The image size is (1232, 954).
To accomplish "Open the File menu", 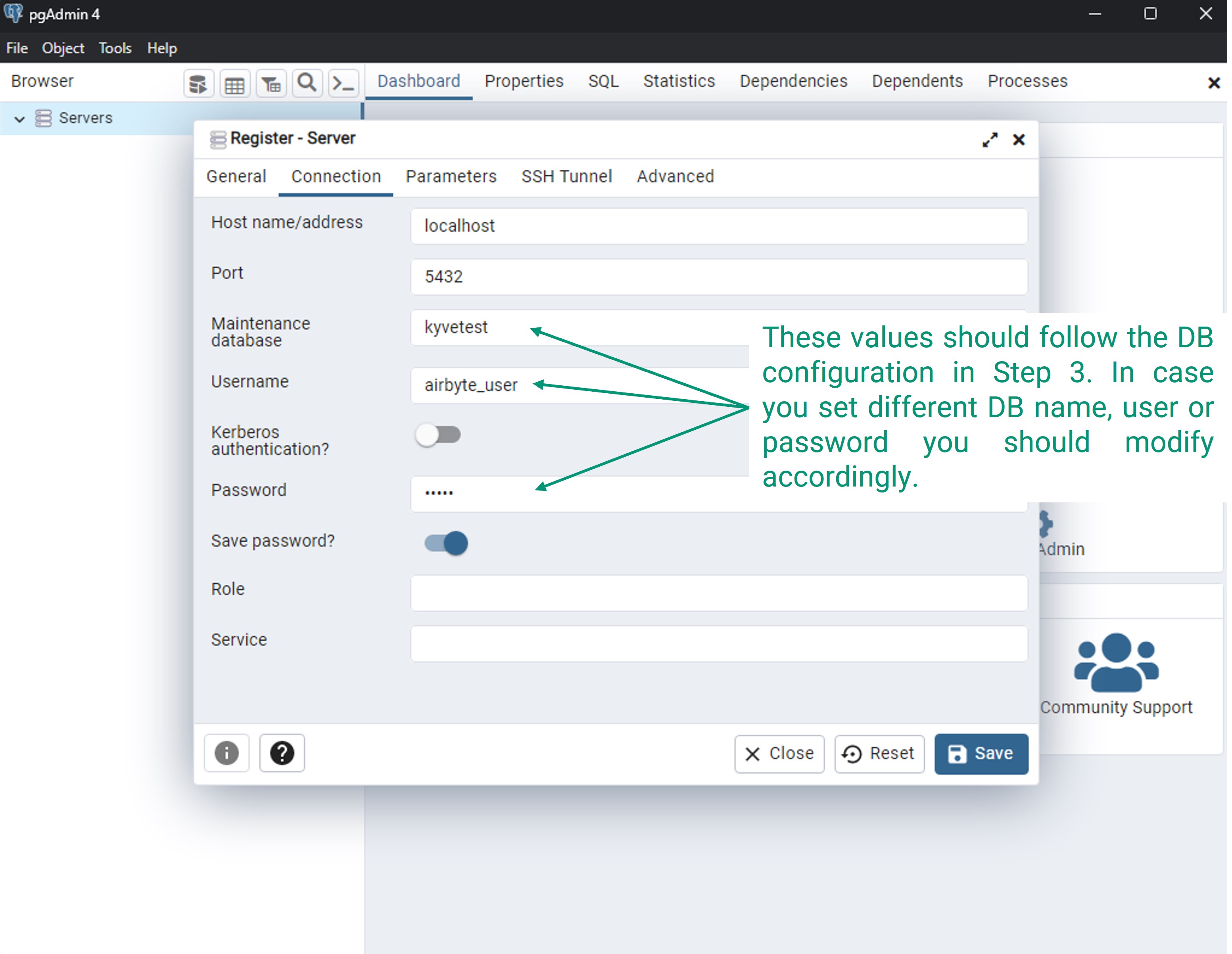I will [17, 48].
